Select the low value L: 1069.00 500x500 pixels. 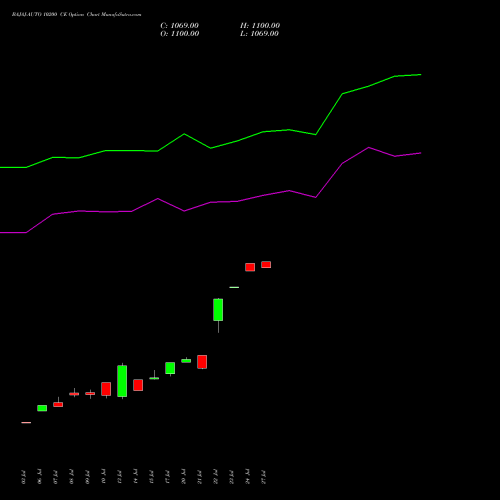point(259,34)
